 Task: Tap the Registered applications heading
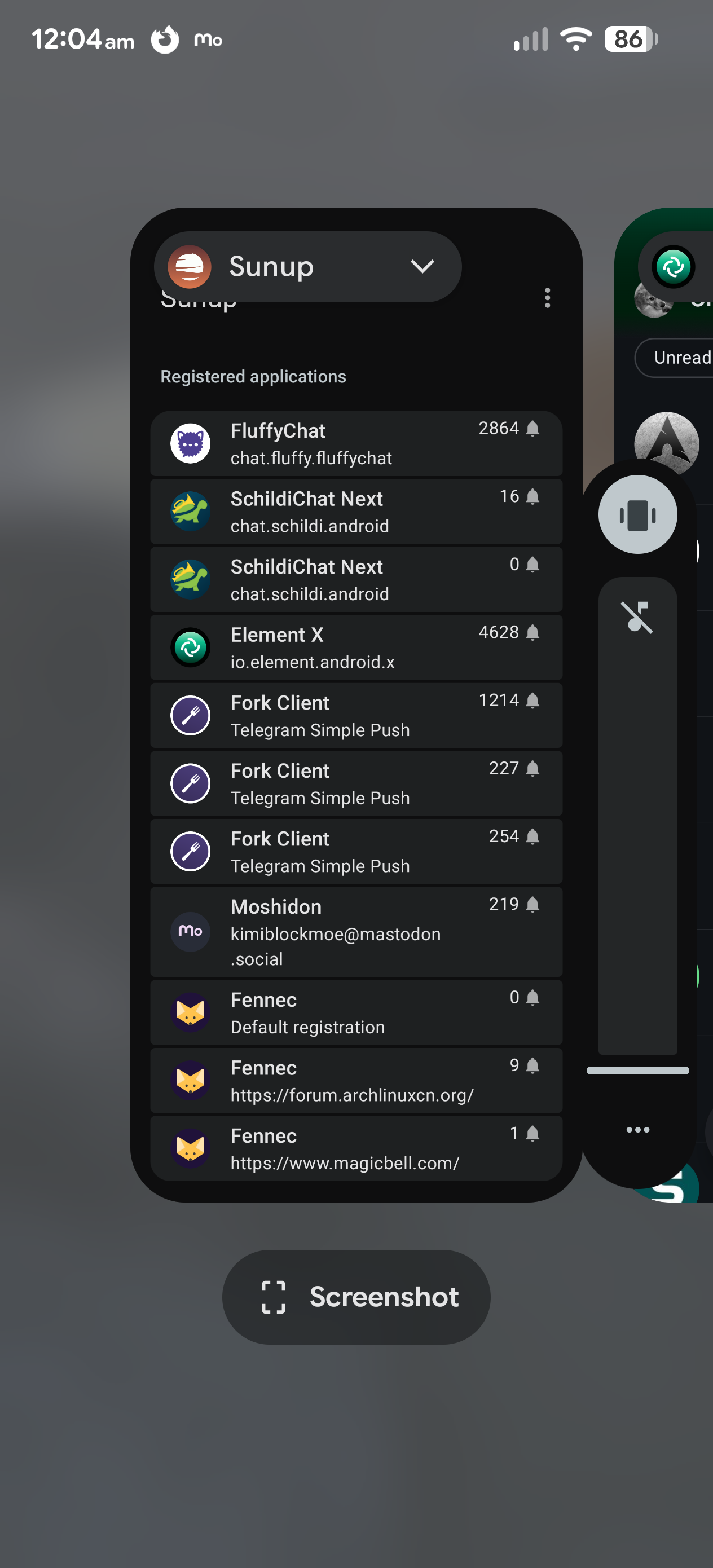point(253,377)
